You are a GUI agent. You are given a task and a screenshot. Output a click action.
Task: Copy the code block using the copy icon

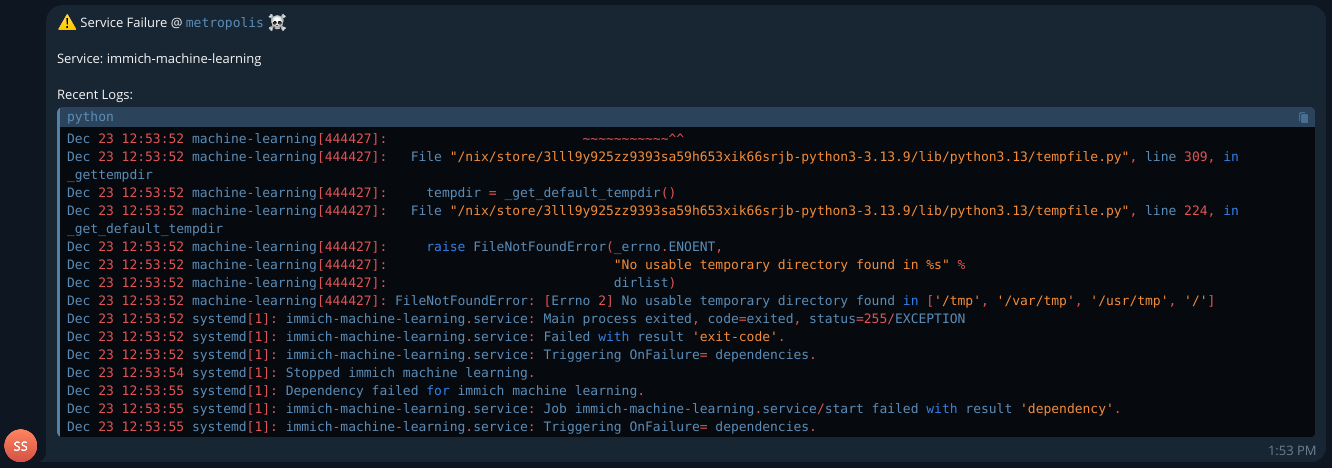1303,117
